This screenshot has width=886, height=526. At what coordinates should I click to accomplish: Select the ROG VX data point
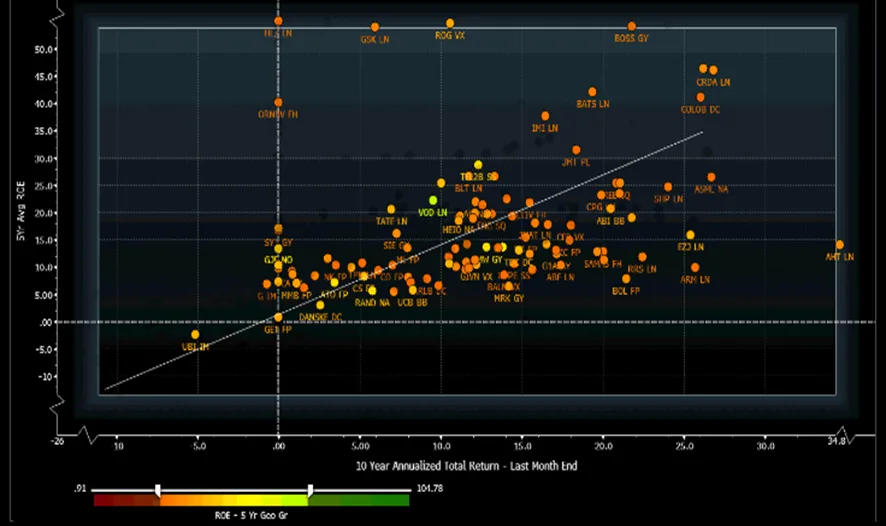(x=450, y=23)
